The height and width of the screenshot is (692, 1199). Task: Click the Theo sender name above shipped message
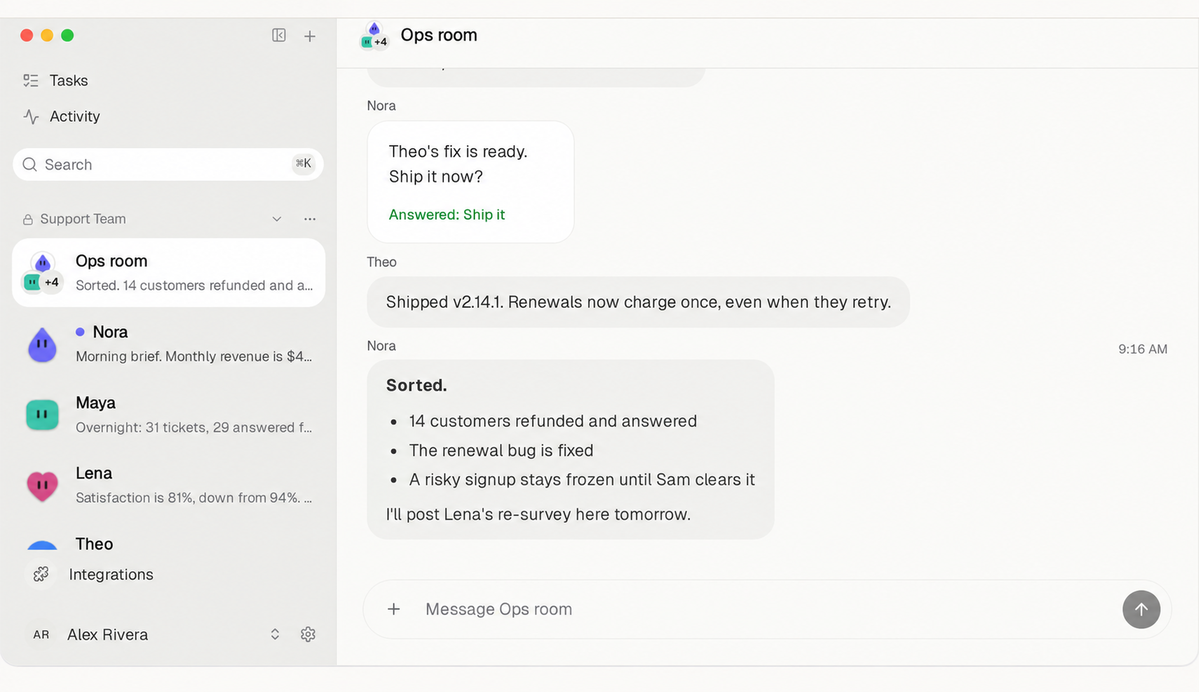382,262
